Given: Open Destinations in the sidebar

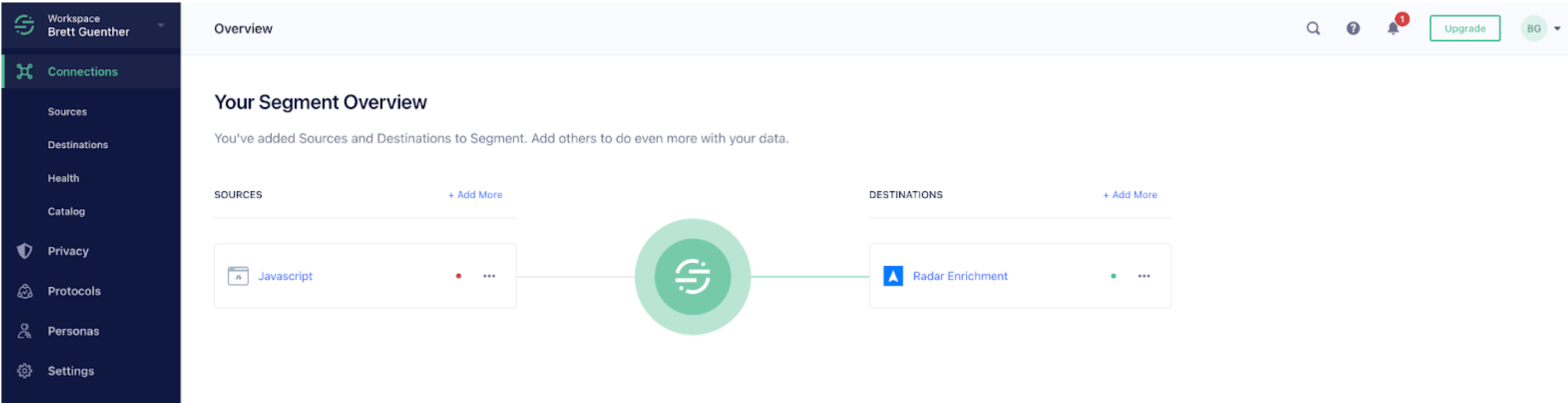Looking at the screenshot, I should point(78,144).
